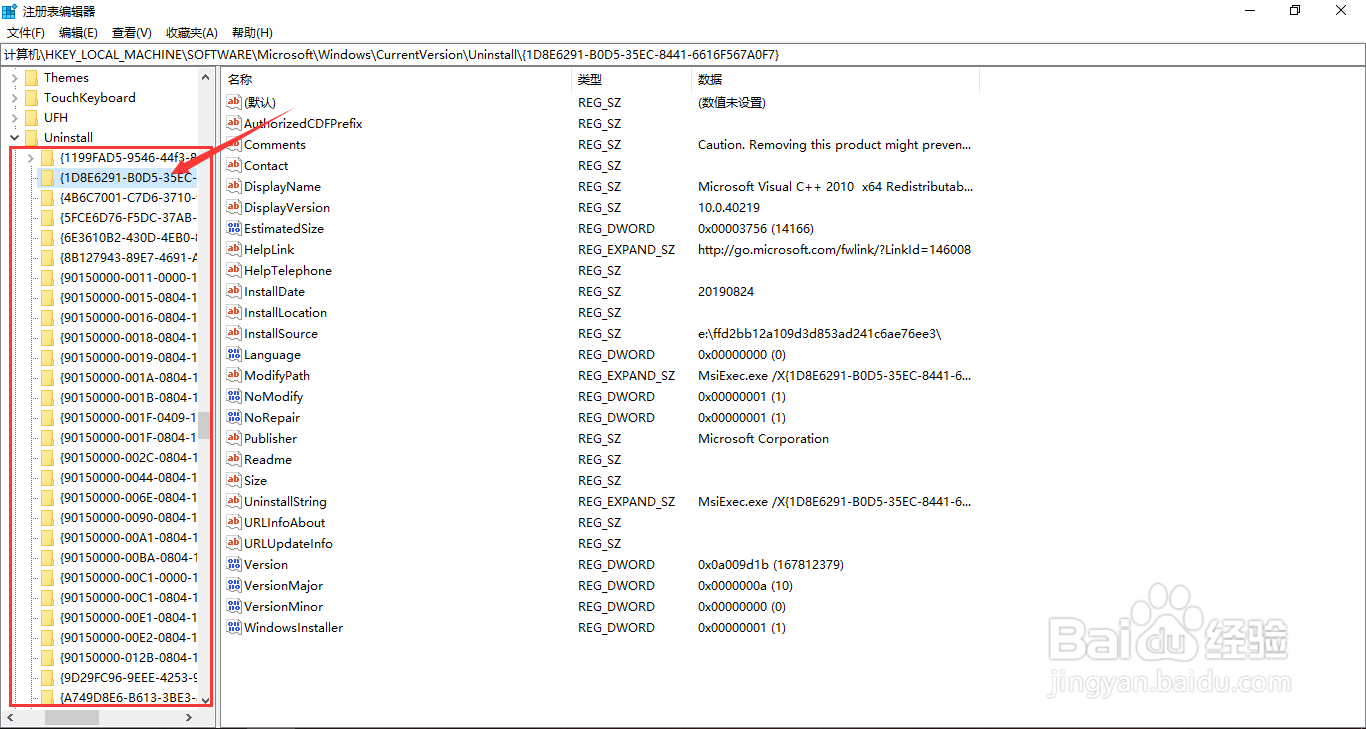The height and width of the screenshot is (729, 1366).
Task: Click the HelpLink value icon
Action: point(235,249)
